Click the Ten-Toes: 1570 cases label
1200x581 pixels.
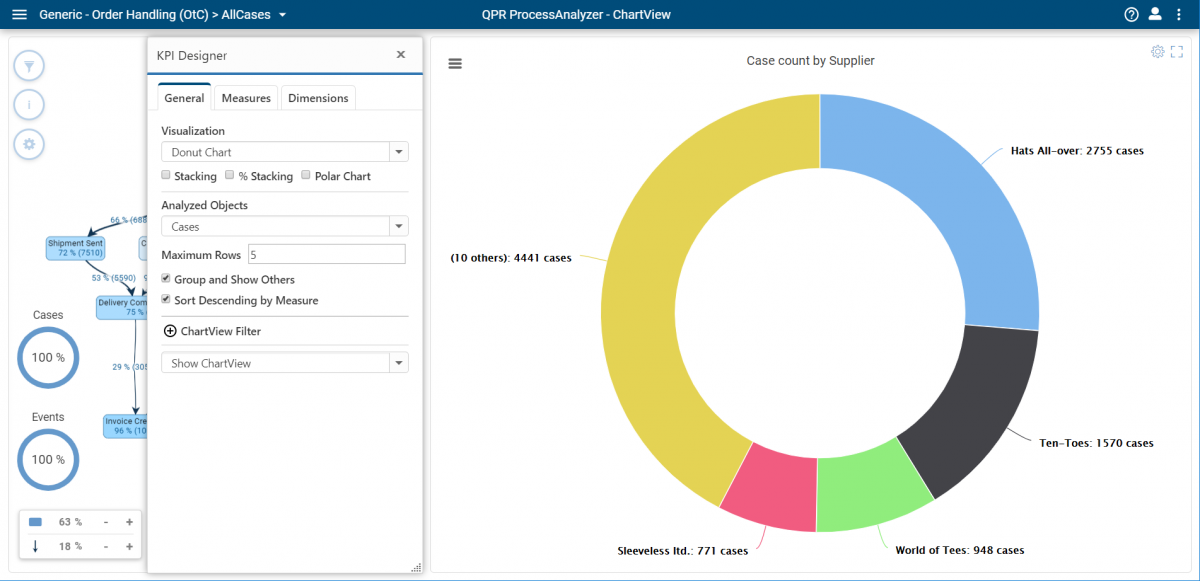1096,443
